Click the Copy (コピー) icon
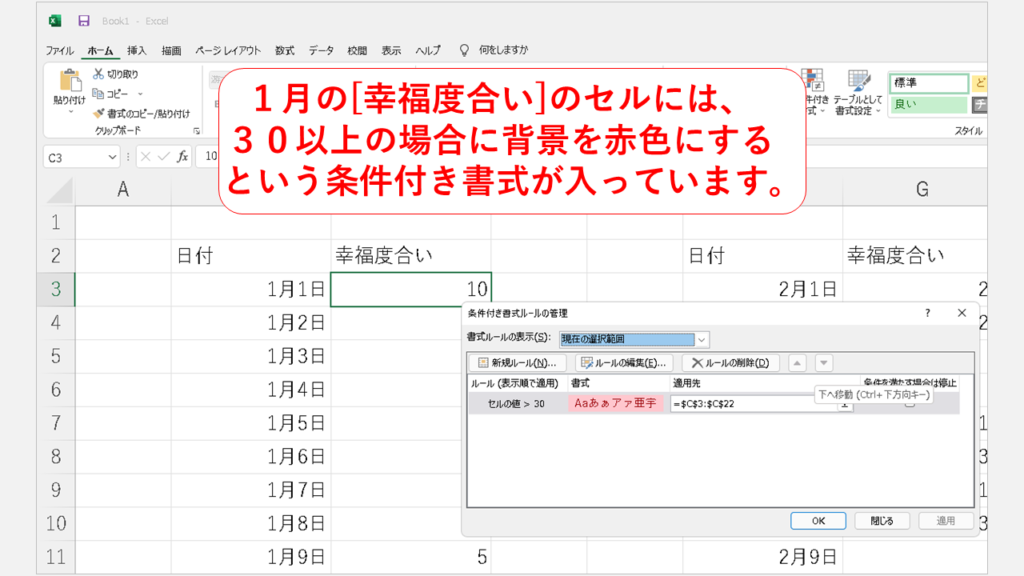The width and height of the screenshot is (1024, 576). 99,93
